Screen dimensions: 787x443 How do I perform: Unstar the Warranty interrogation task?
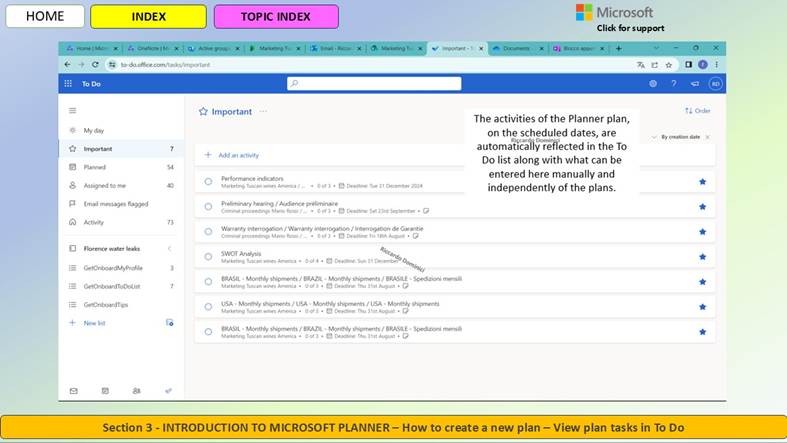[703, 232]
